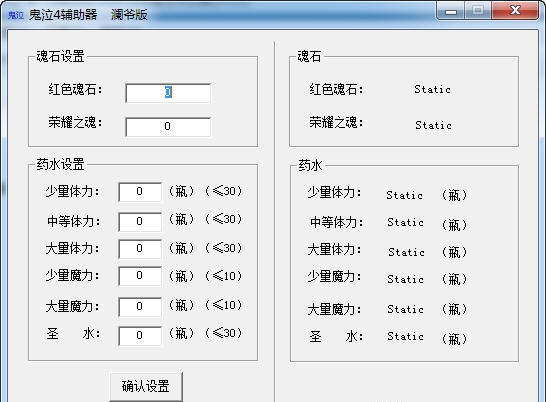Viewport: 546px width, 402px height.
Task: Click the 魂石设置 group title
Action: pos(61,56)
